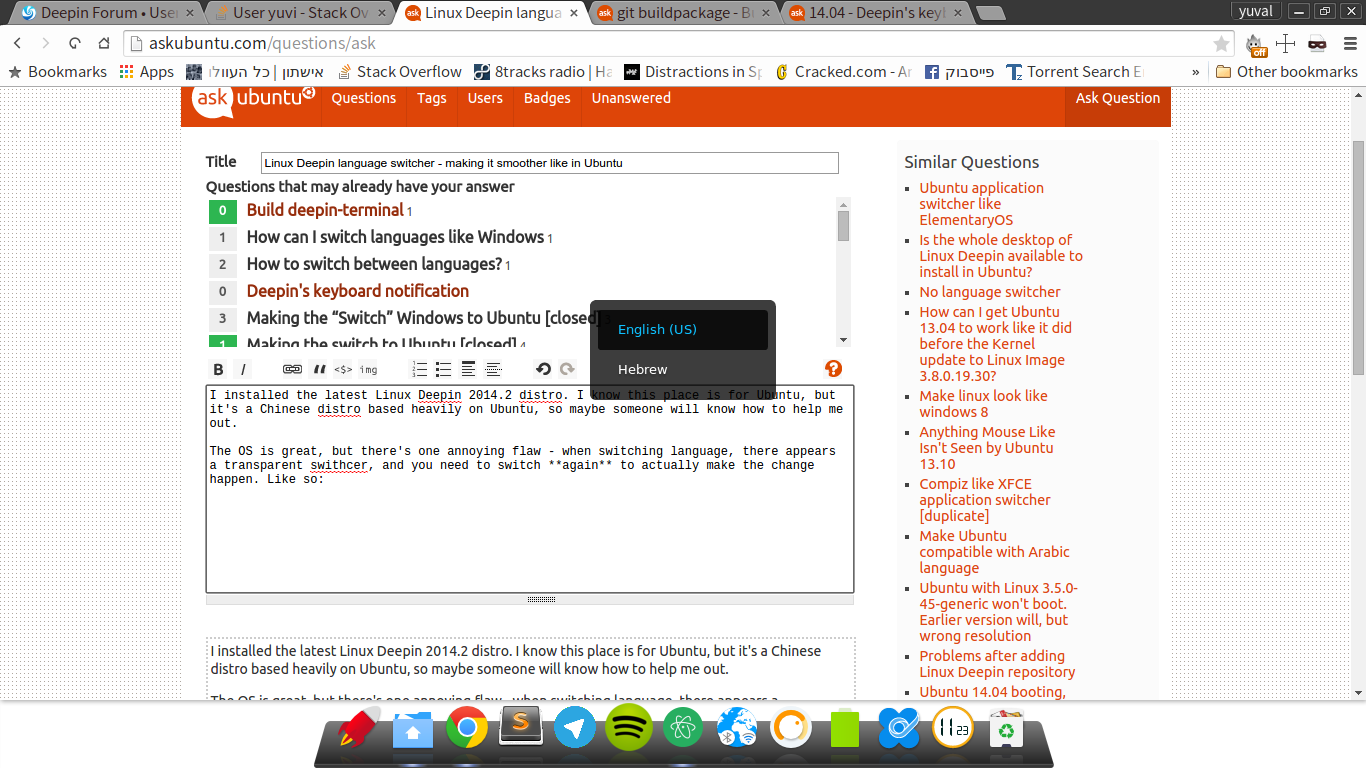
Task: Go back to the previous page
Action: pyautogui.click(x=18, y=44)
